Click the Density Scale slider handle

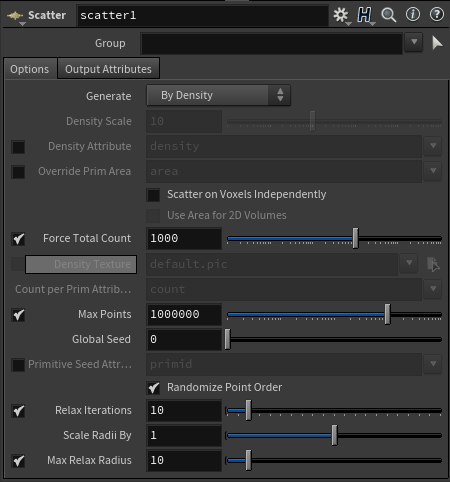[x=312, y=121]
